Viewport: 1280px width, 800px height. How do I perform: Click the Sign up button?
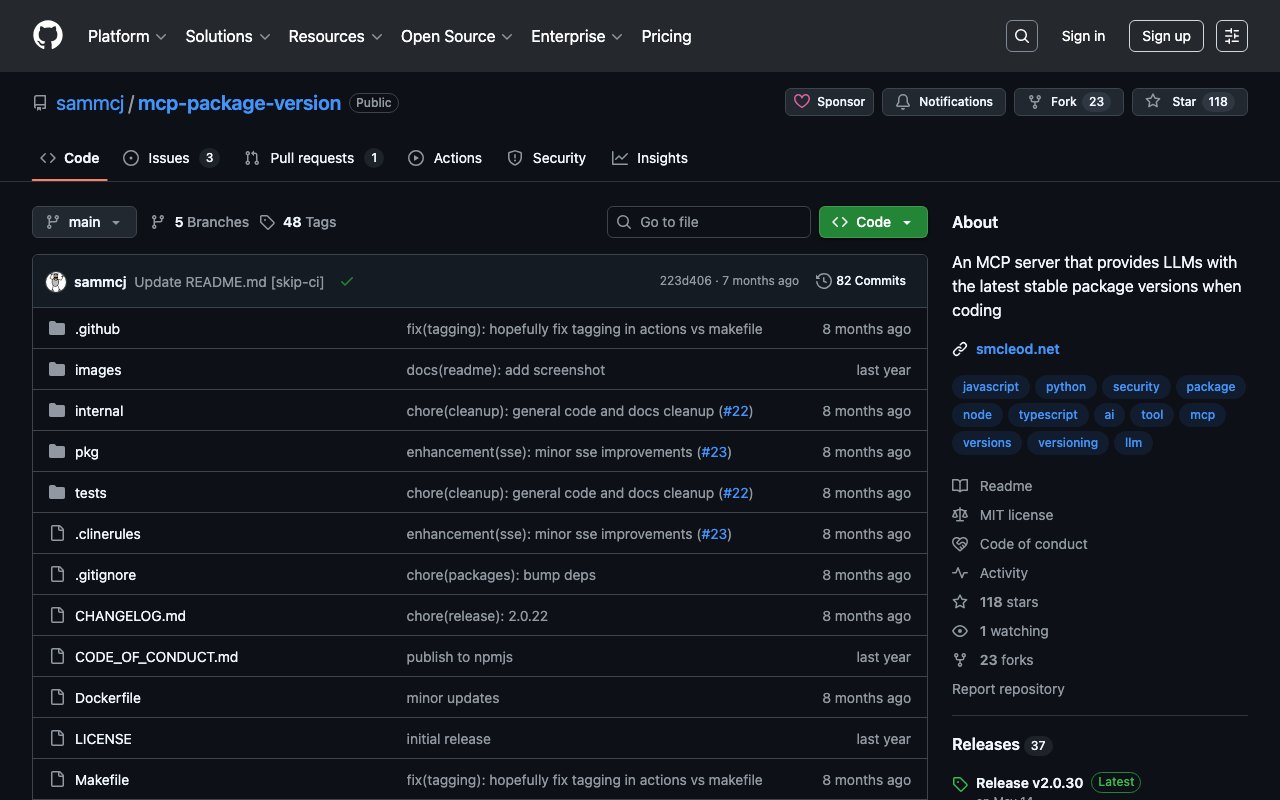pyautogui.click(x=1166, y=36)
